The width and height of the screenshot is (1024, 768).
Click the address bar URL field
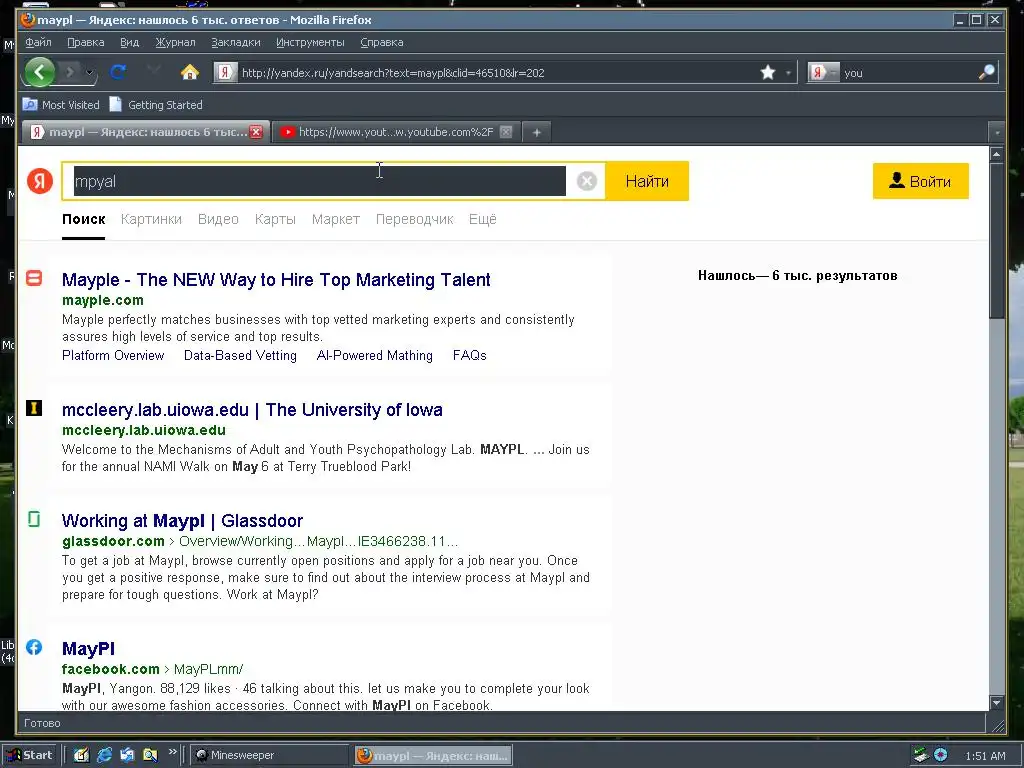point(496,72)
